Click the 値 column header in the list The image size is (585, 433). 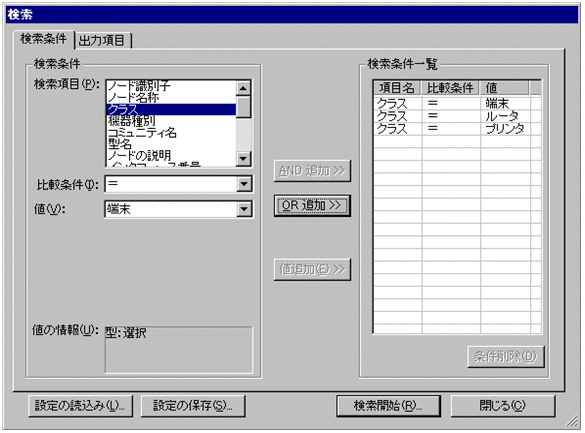click(x=505, y=88)
